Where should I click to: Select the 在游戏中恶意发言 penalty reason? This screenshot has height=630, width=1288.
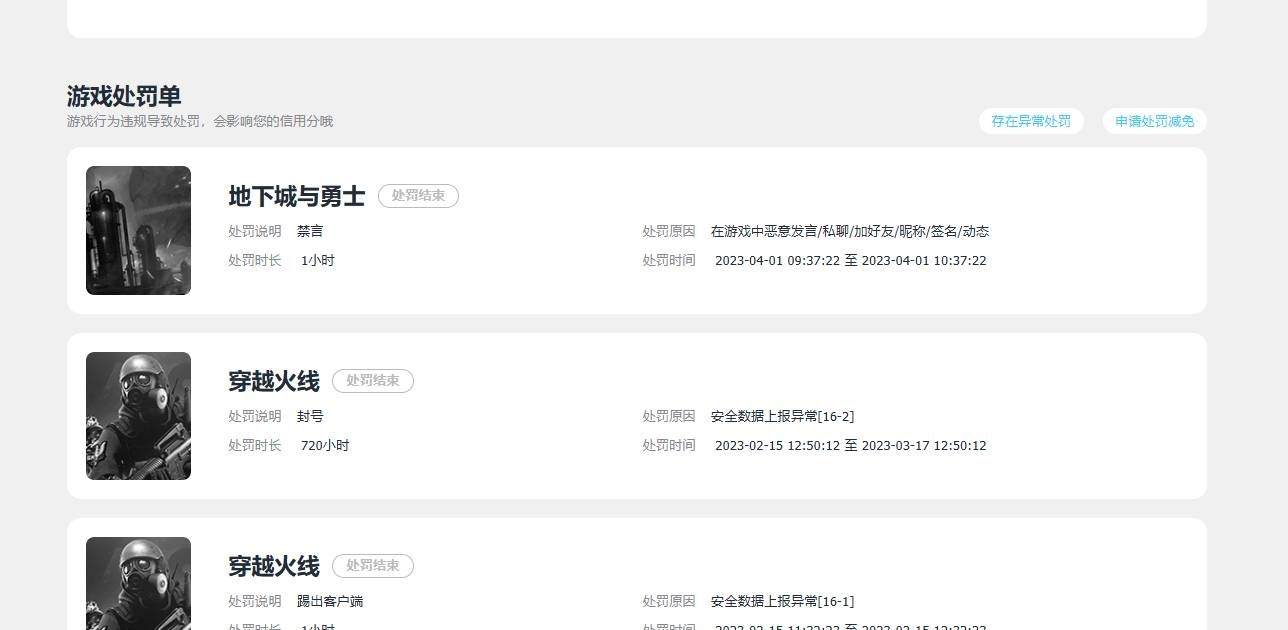tap(850, 231)
